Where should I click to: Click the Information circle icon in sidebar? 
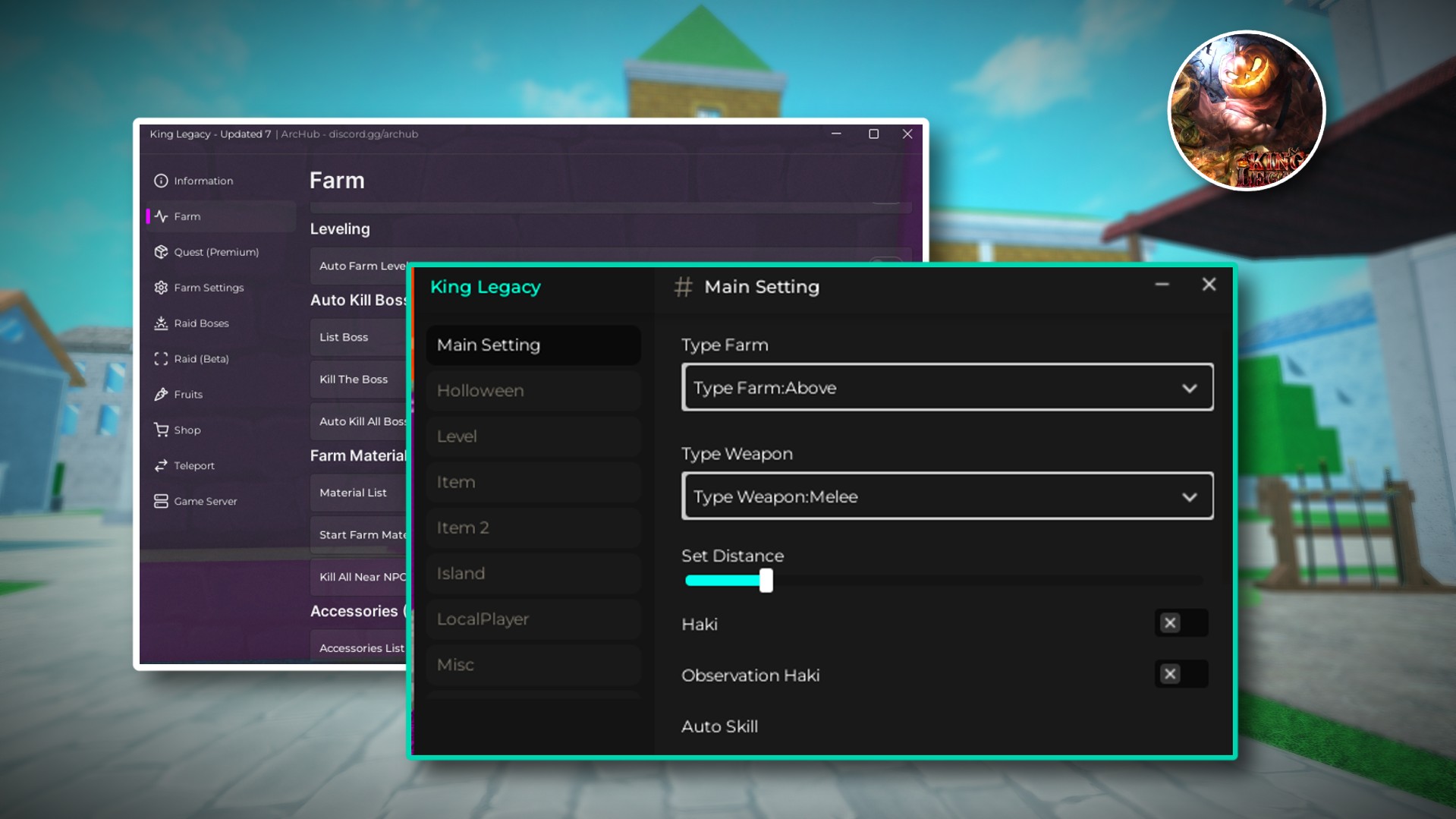(x=161, y=181)
